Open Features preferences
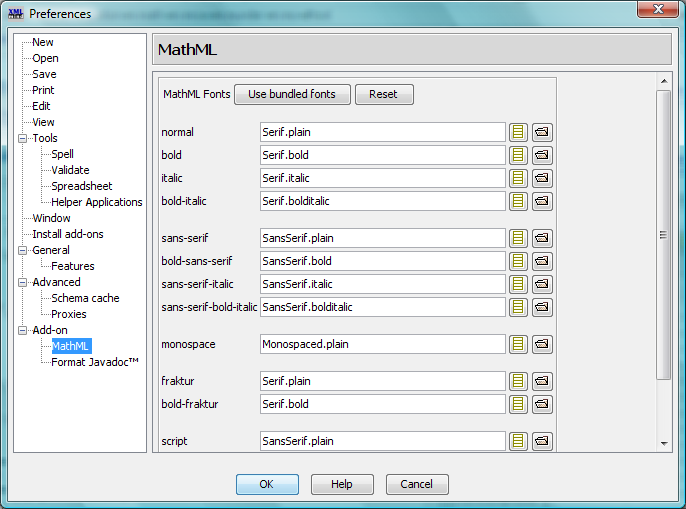Image resolution: width=686 pixels, height=509 pixels. click(73, 266)
